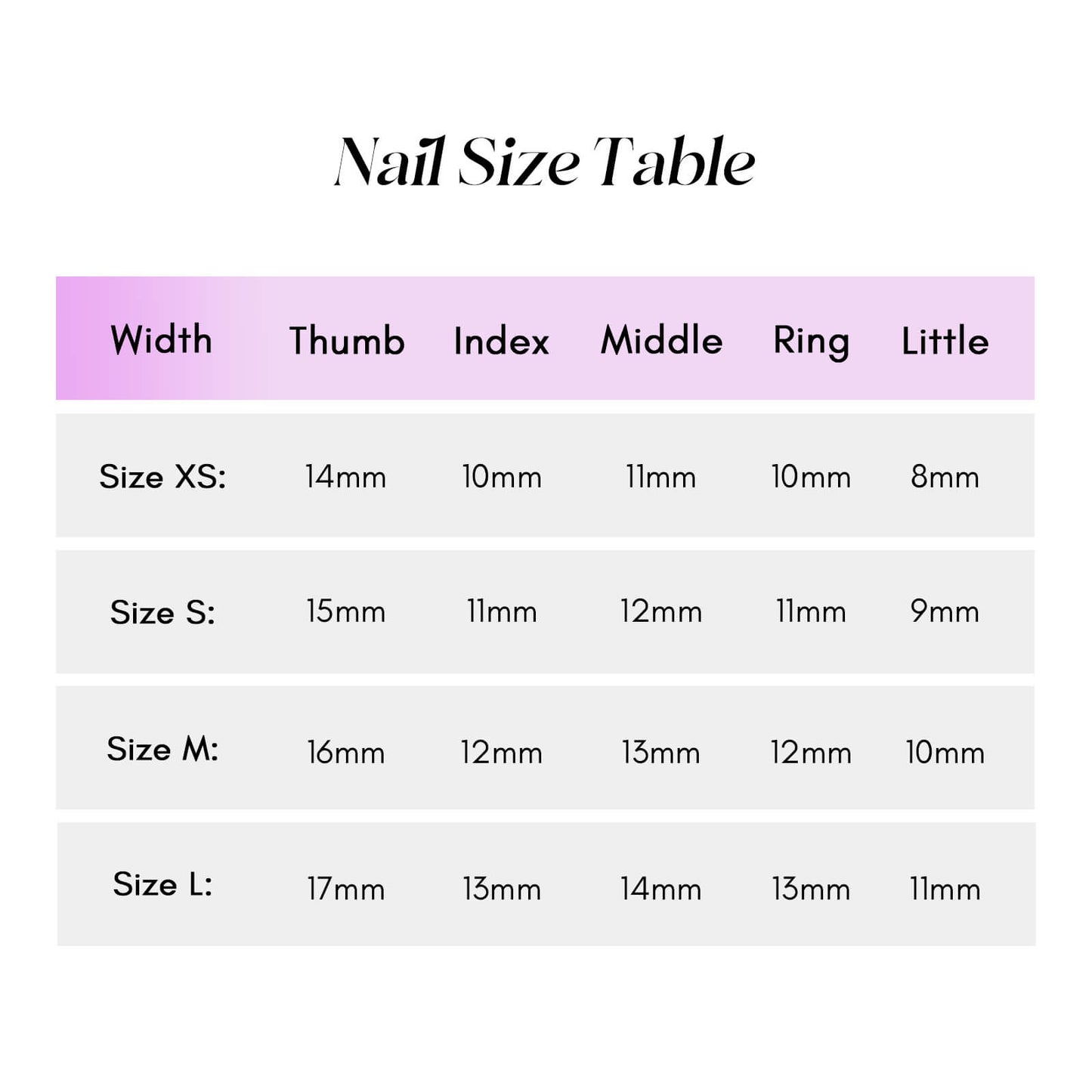Image resolution: width=1092 pixels, height=1092 pixels.
Task: Select the 13mm middle value for Size M
Action: pos(660,753)
